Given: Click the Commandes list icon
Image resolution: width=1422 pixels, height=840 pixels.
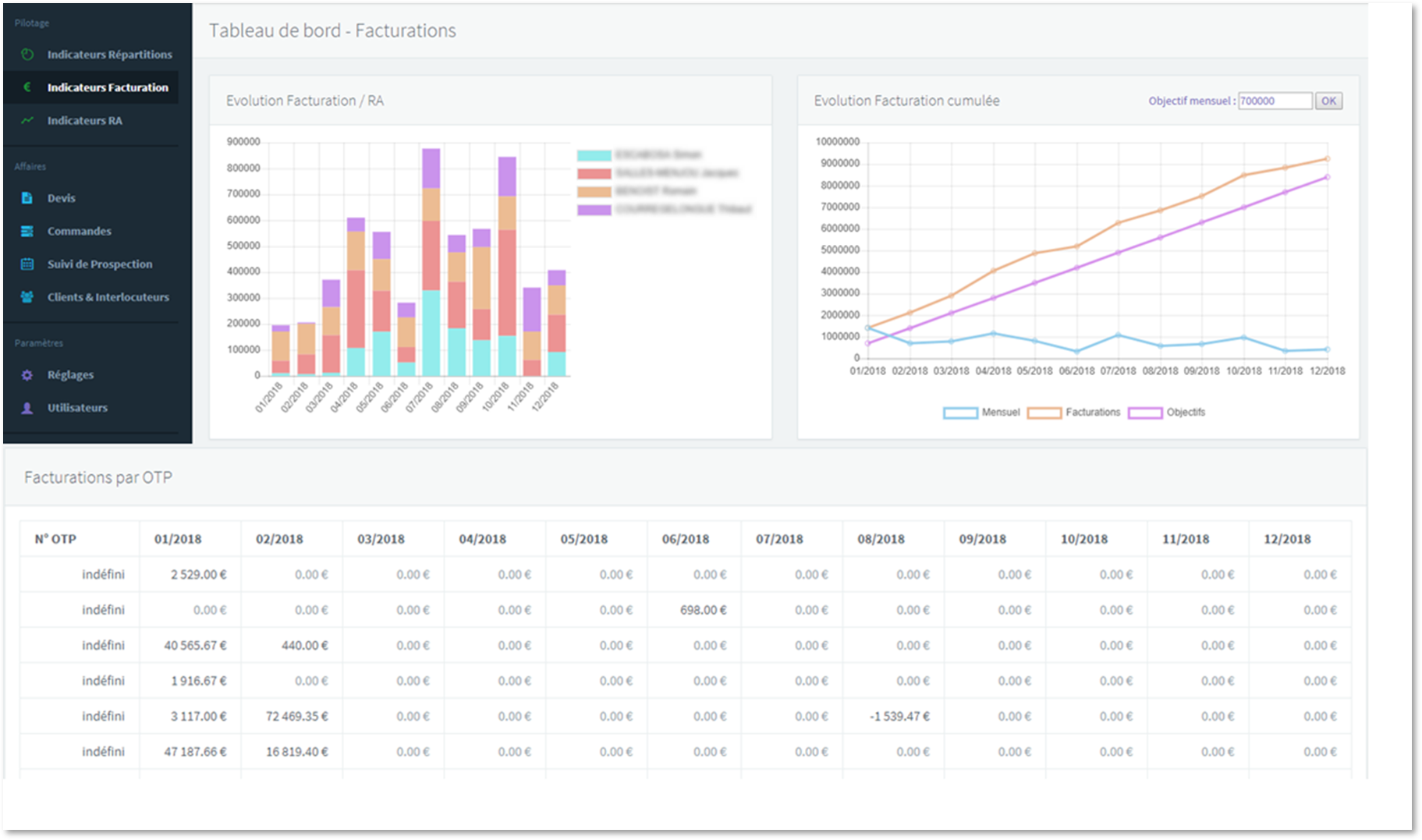Looking at the screenshot, I should click(x=27, y=231).
